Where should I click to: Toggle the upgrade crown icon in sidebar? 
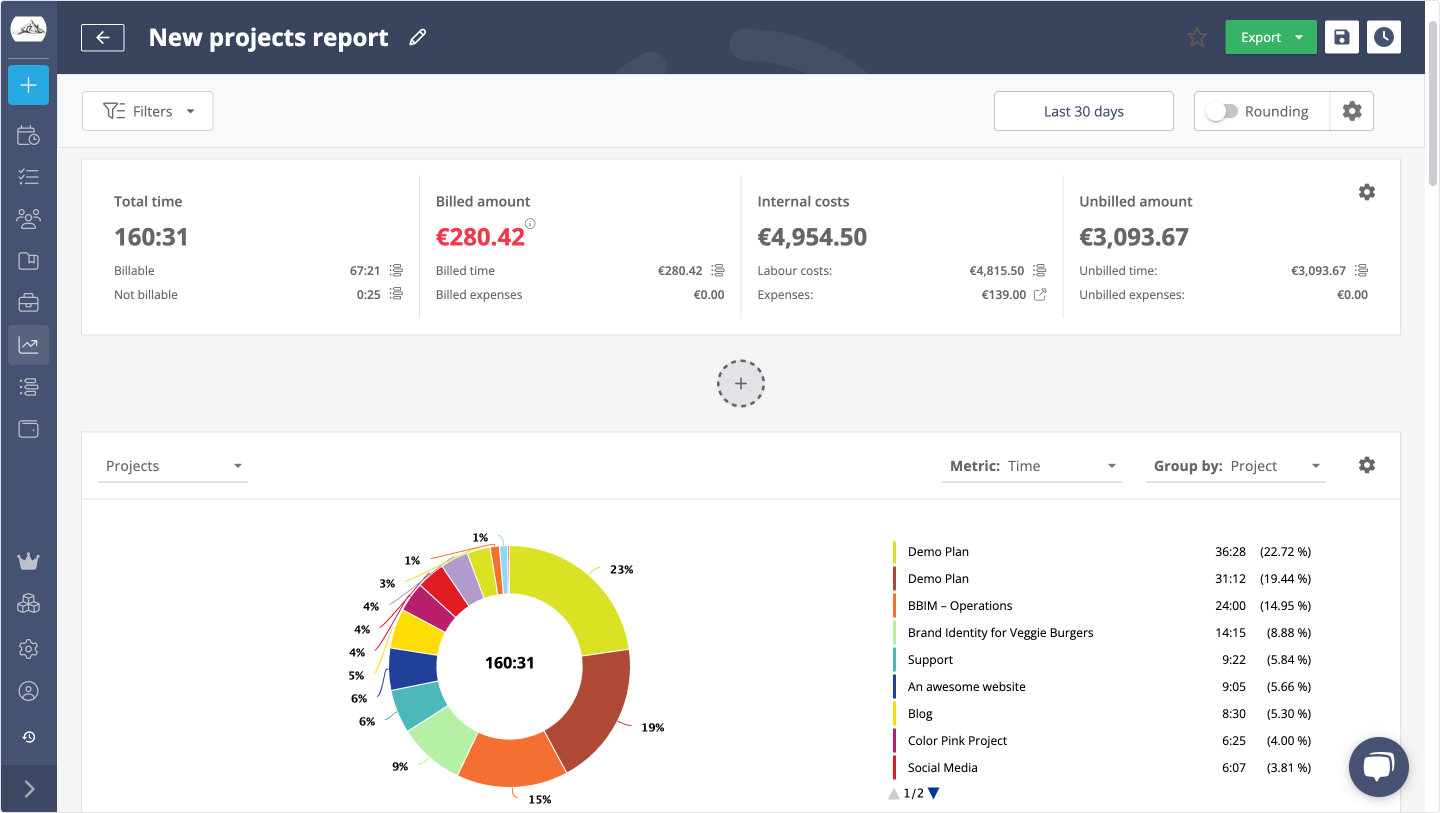[x=28, y=561]
